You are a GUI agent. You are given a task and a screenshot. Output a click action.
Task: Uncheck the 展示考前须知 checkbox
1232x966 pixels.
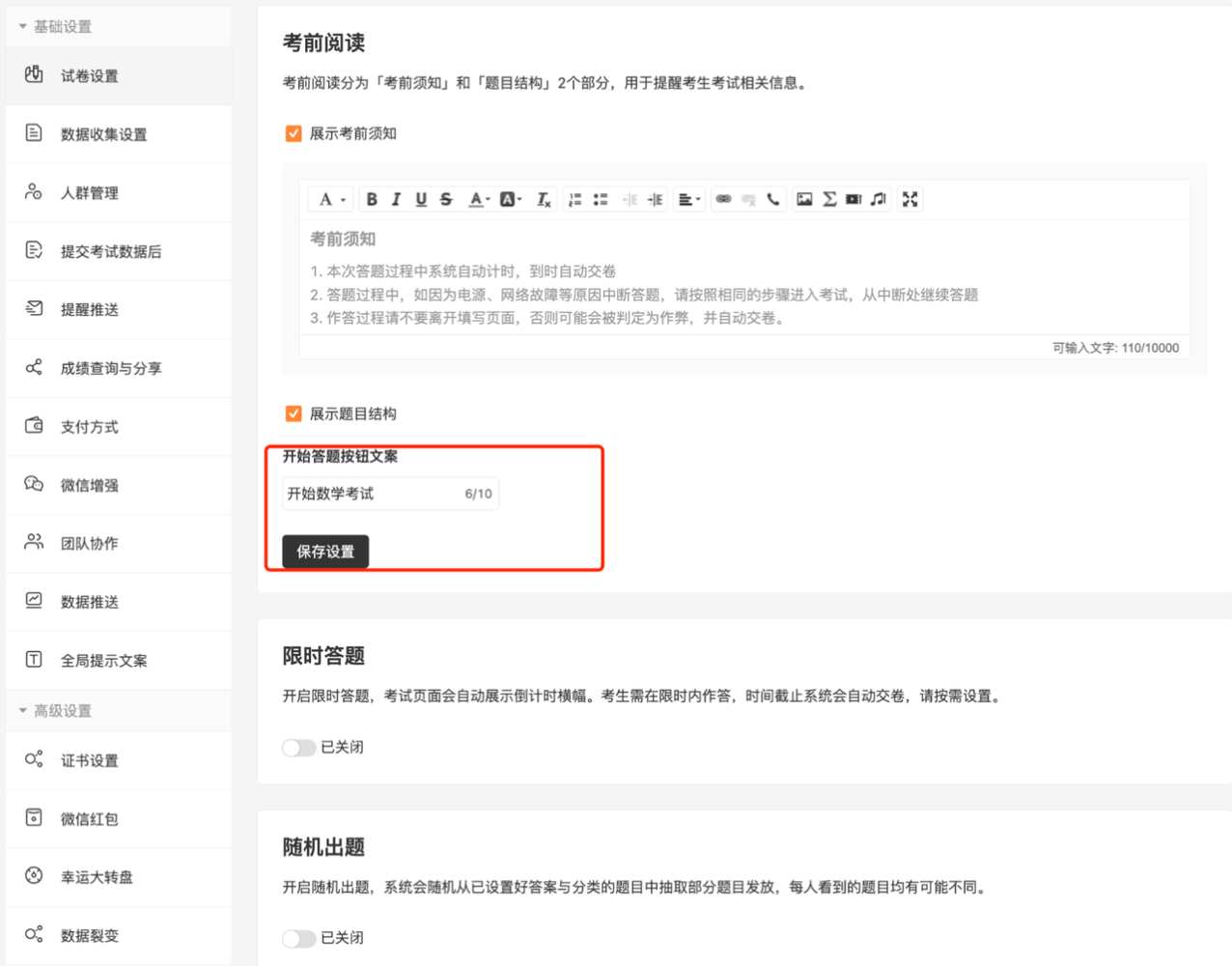294,133
